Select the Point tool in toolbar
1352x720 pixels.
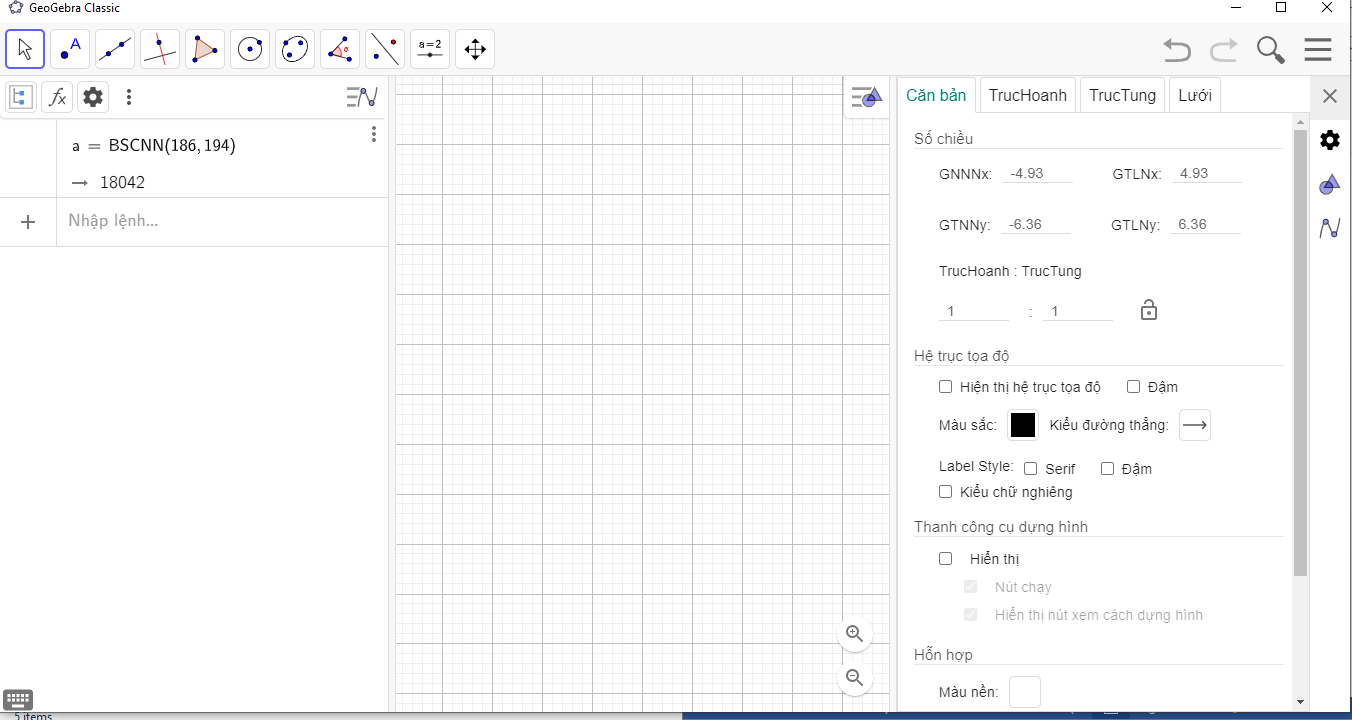(x=70, y=49)
